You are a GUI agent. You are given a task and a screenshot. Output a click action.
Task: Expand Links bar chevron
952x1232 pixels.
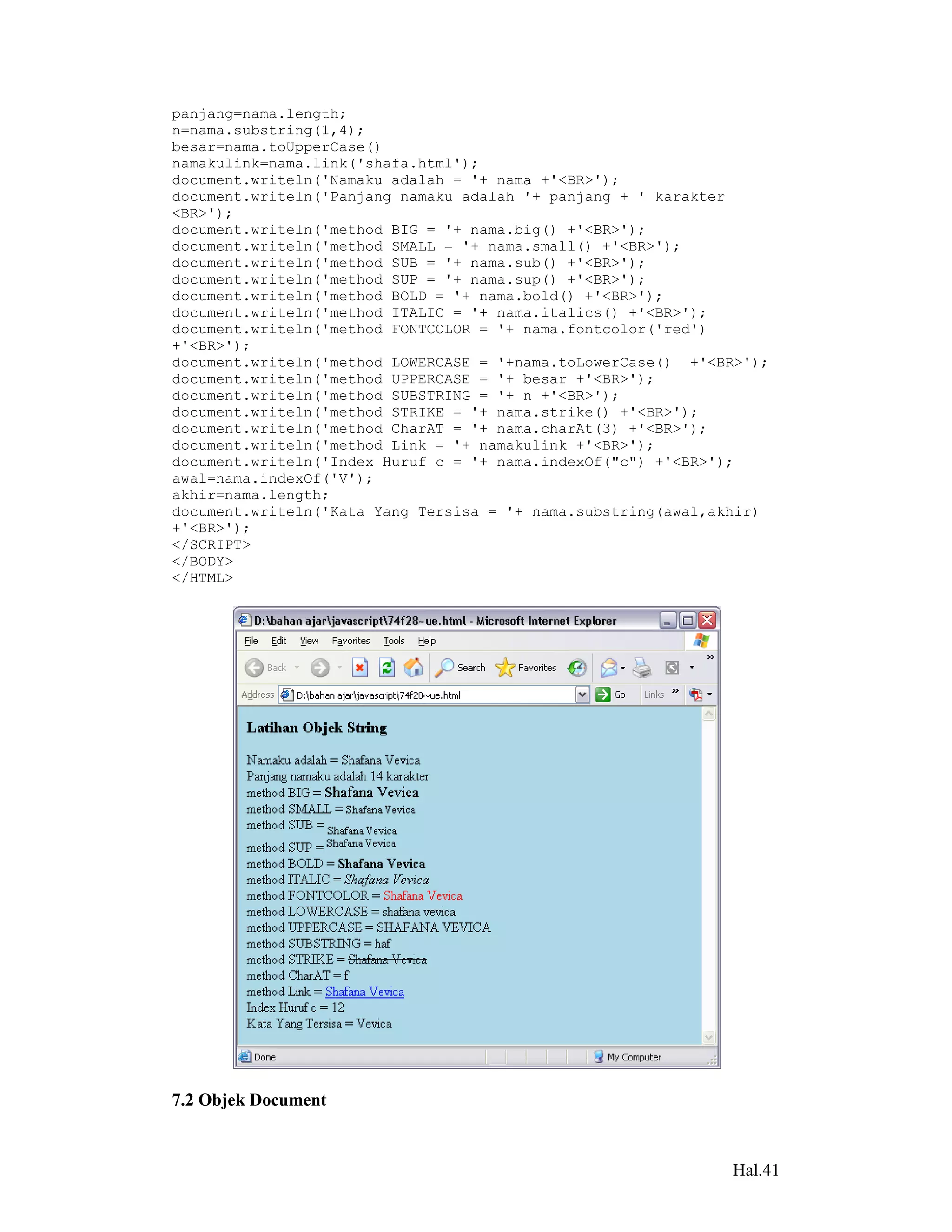[x=675, y=691]
